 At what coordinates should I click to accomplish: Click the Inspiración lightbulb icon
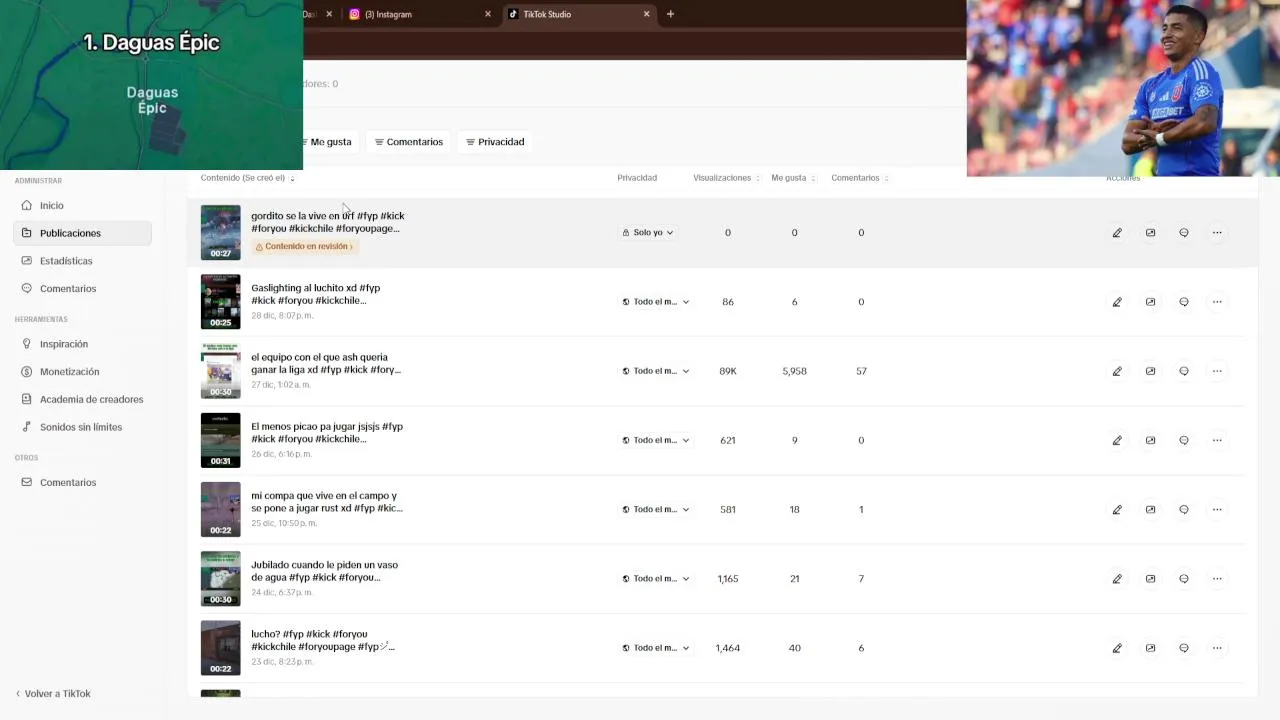27,344
